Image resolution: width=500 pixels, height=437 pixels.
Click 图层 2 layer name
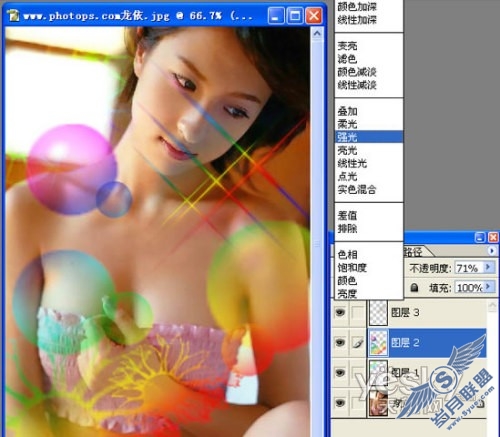coord(405,343)
